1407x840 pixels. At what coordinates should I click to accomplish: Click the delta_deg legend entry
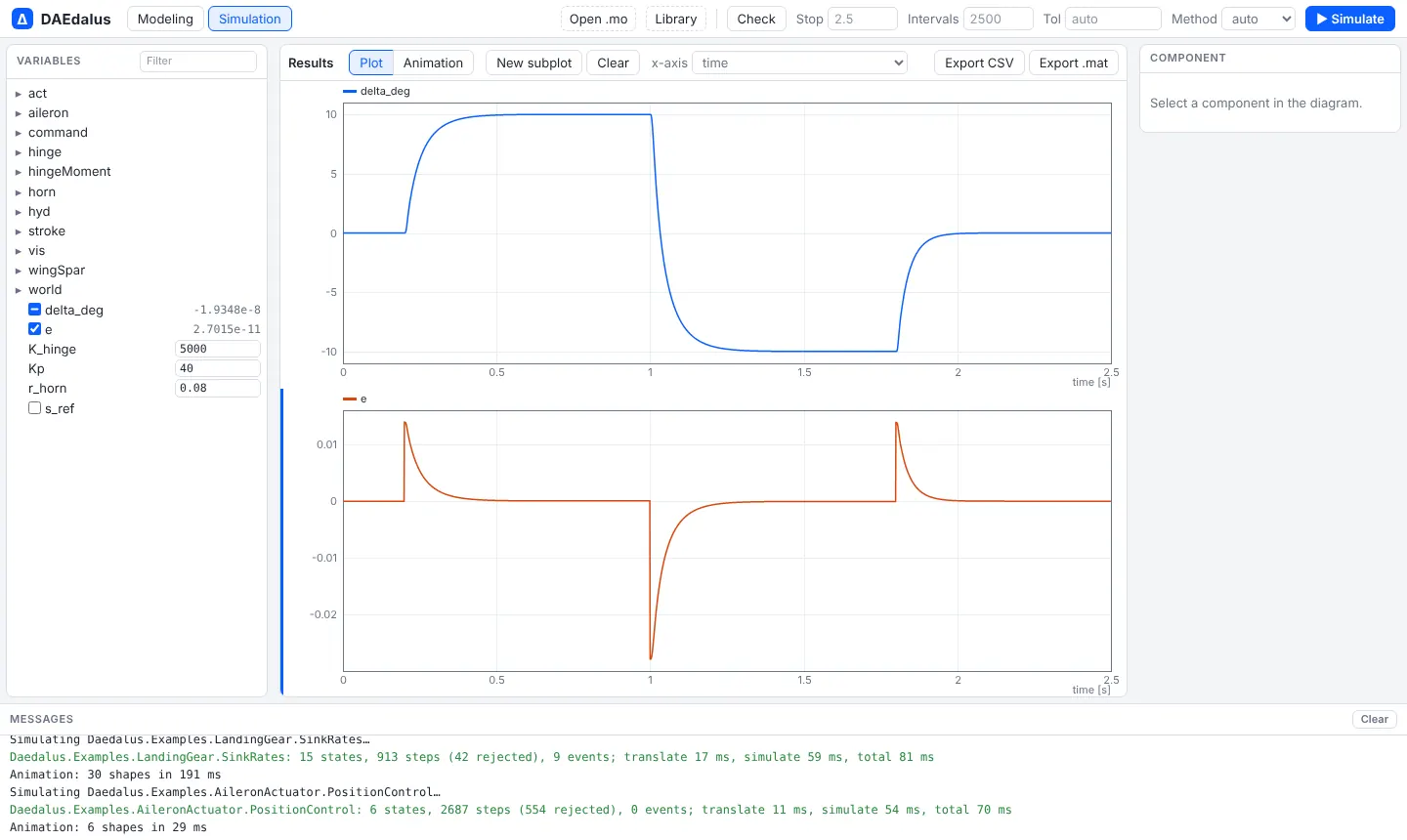tap(377, 91)
